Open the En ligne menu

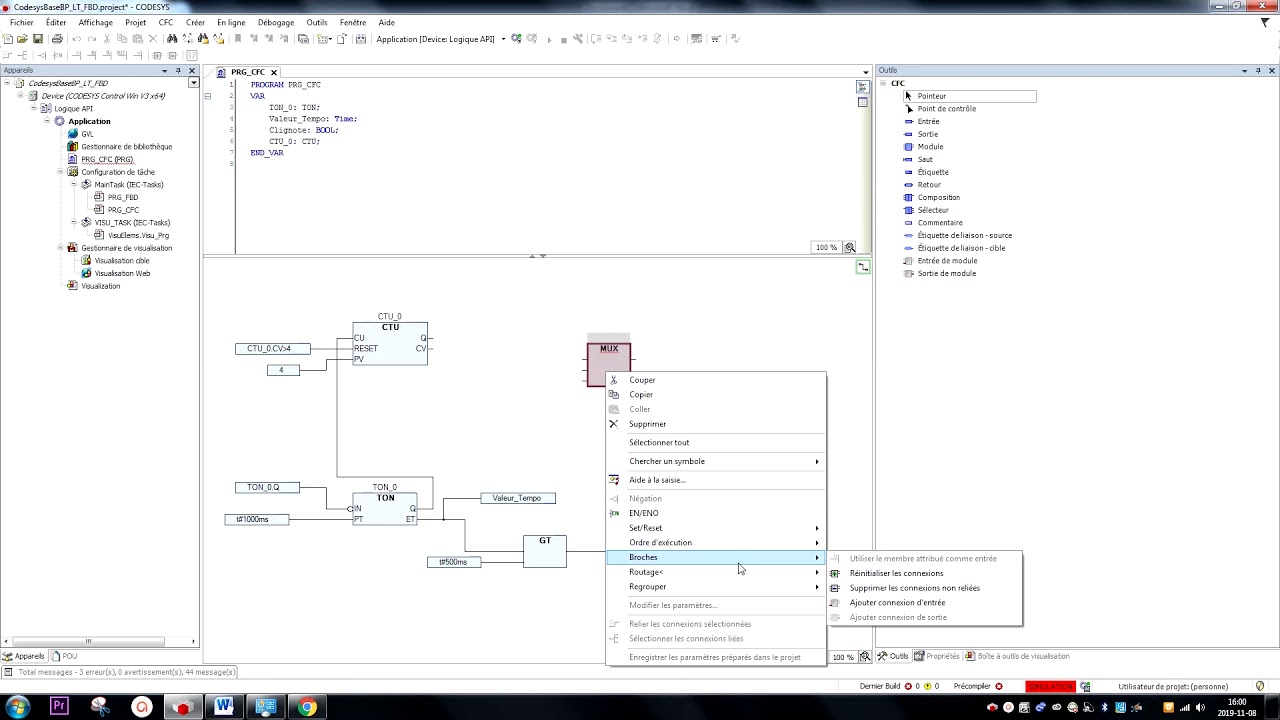231,22
